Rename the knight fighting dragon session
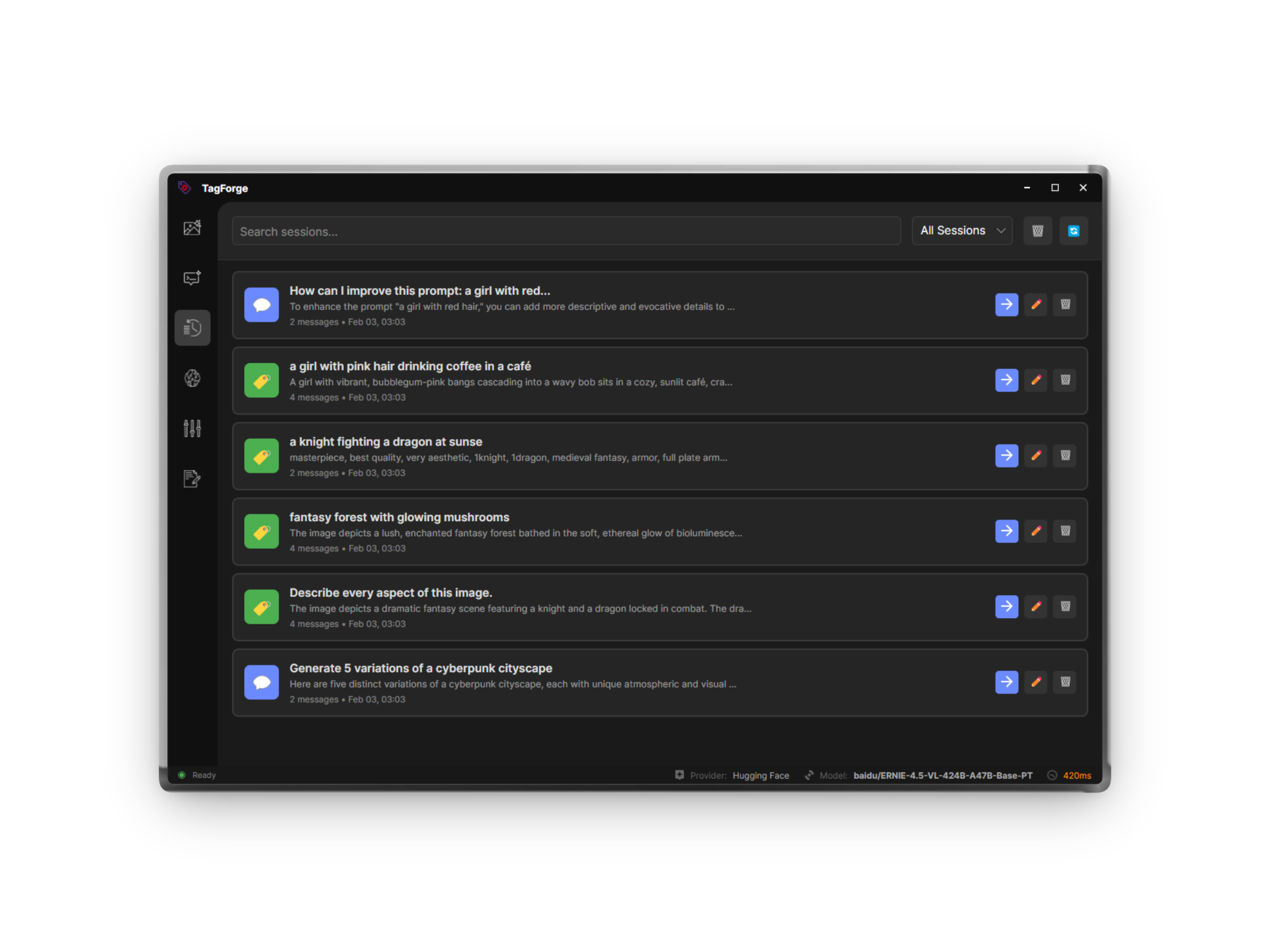 click(1036, 456)
